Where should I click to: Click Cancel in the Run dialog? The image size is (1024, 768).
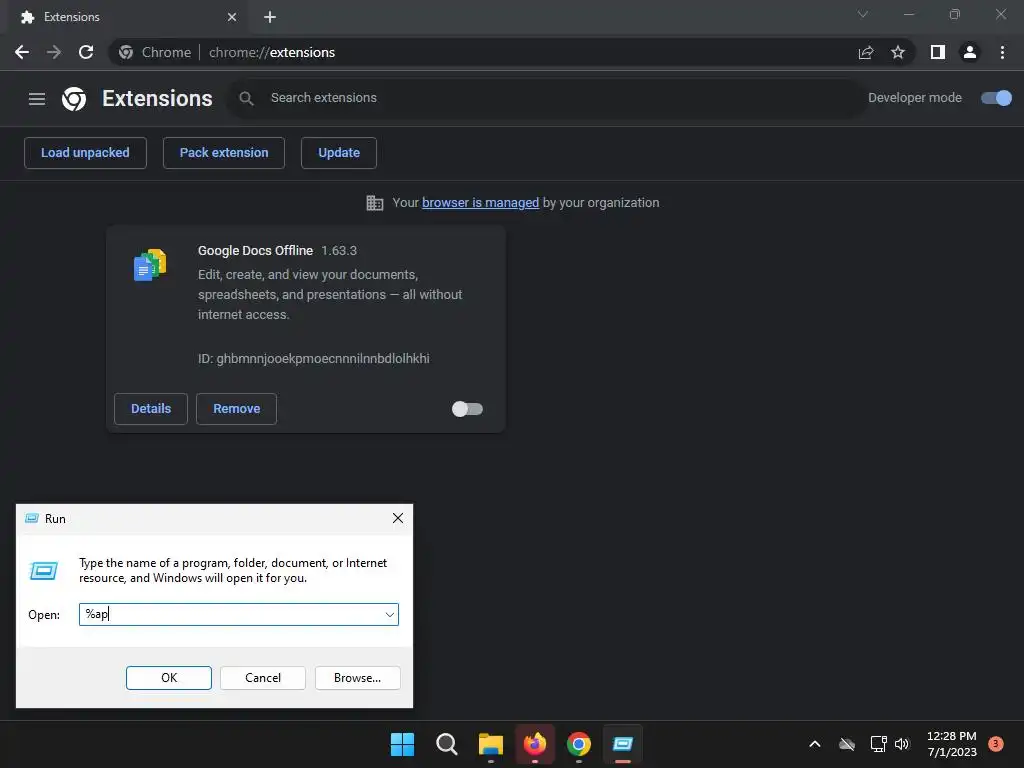(x=263, y=678)
